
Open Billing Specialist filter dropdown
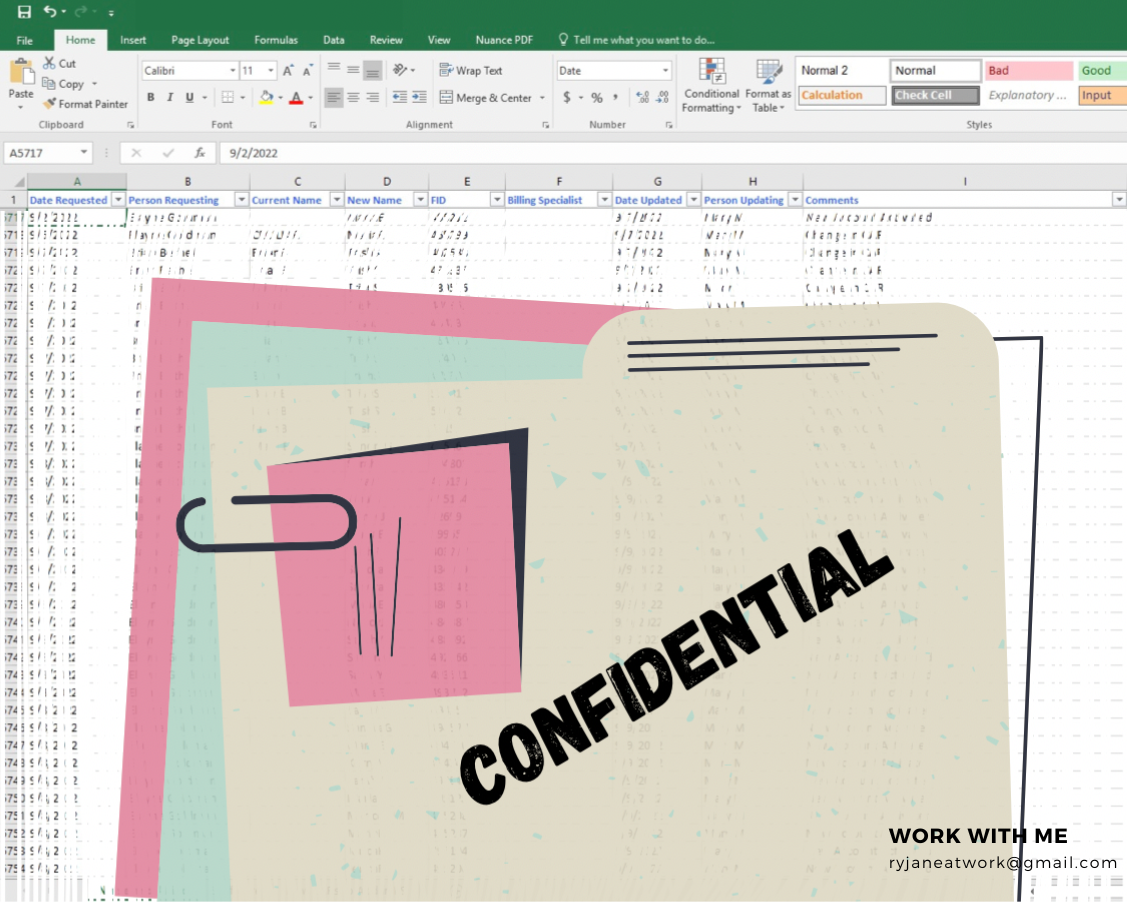click(x=604, y=200)
